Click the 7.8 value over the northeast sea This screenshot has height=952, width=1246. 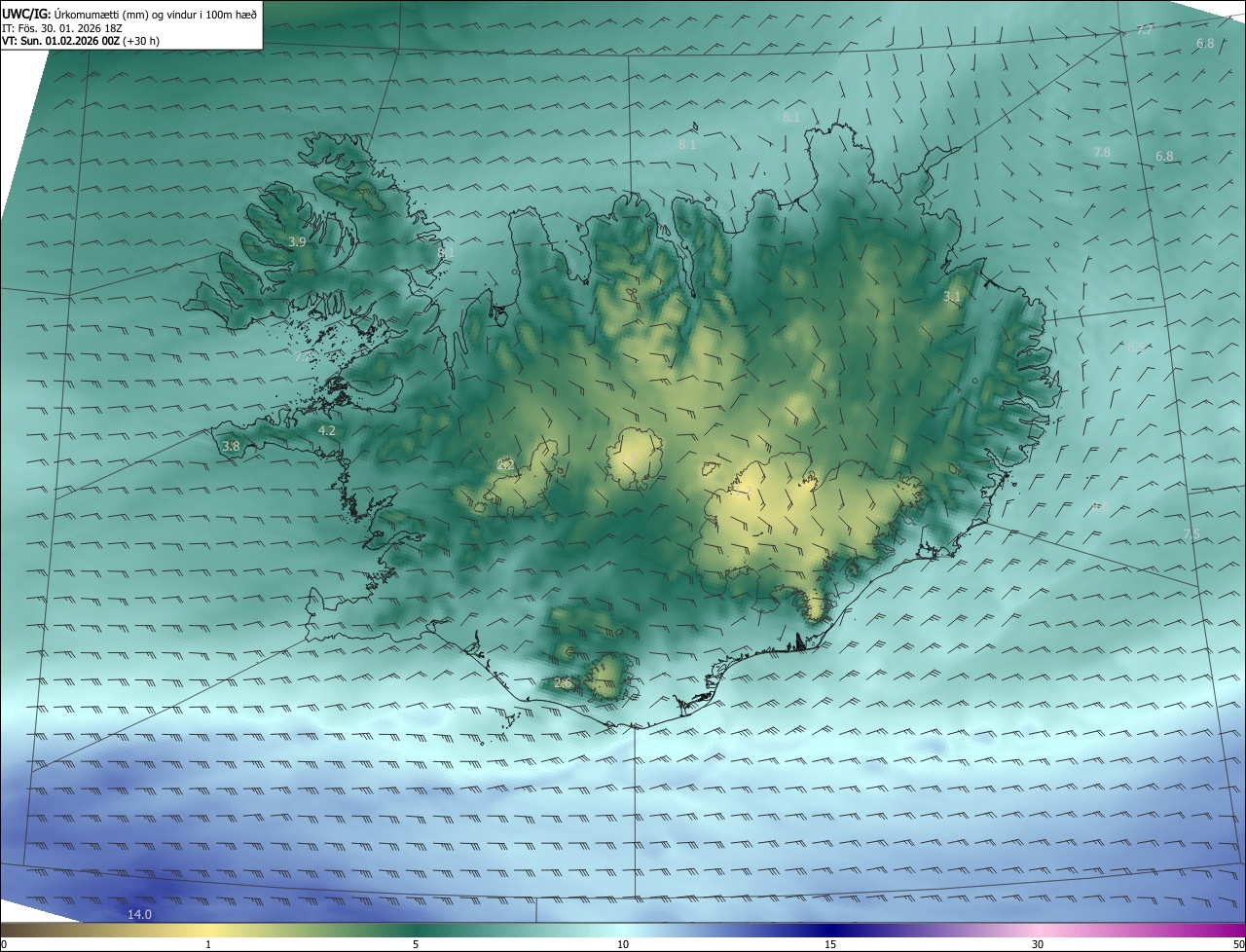[x=1102, y=153]
